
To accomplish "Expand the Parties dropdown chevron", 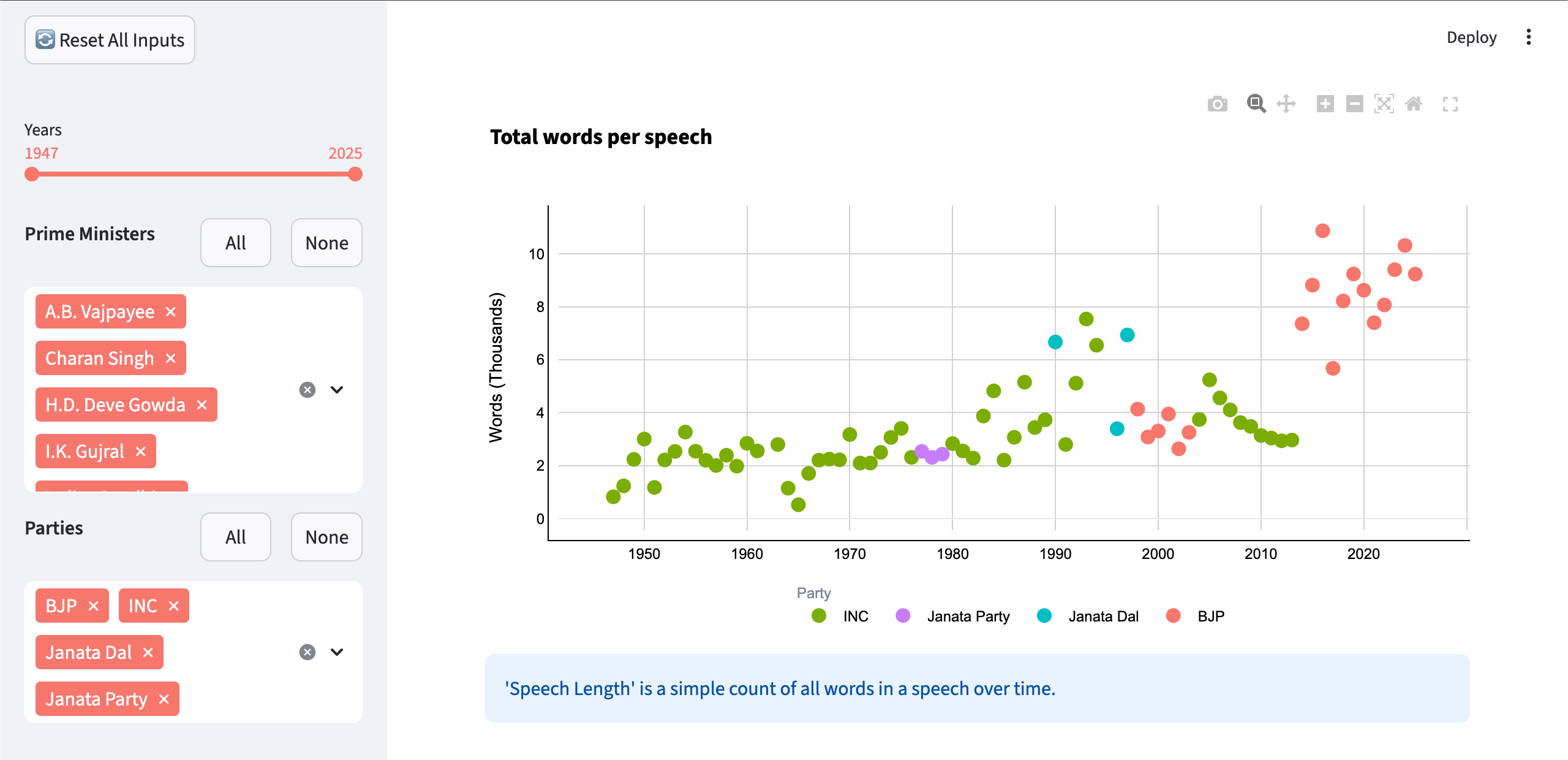I will coord(337,652).
